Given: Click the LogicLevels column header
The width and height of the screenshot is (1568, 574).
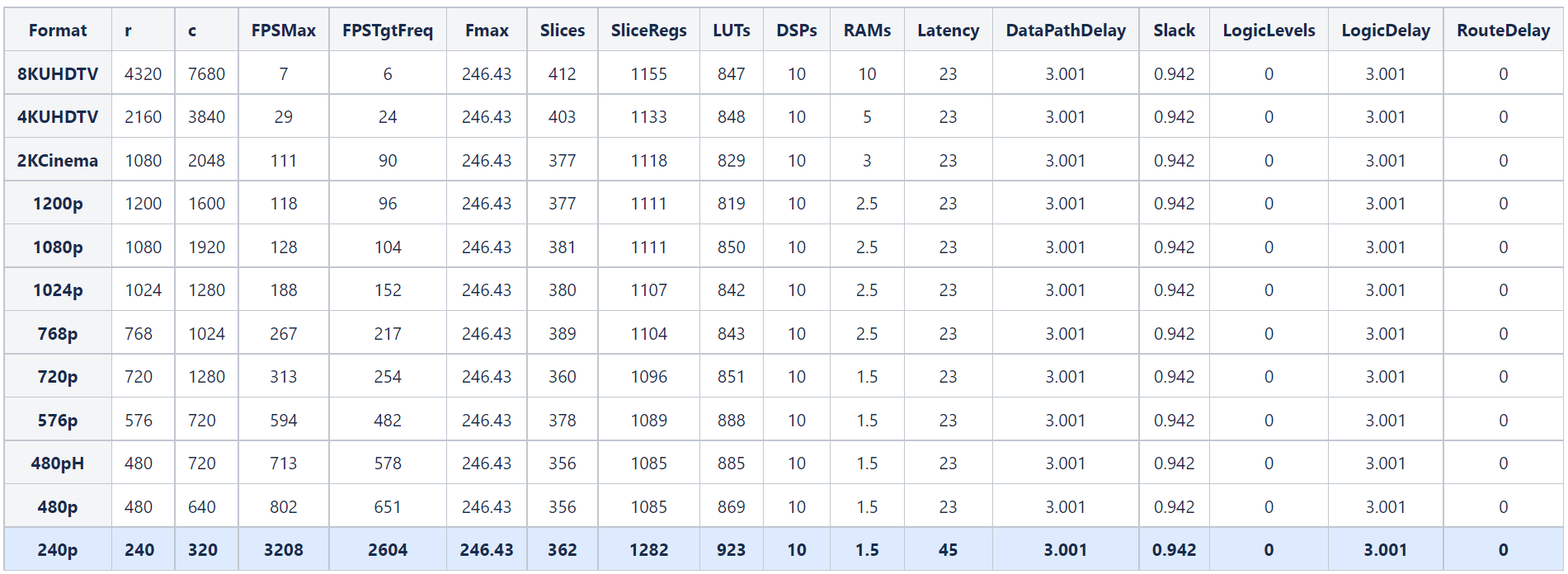Looking at the screenshot, I should tap(1269, 31).
